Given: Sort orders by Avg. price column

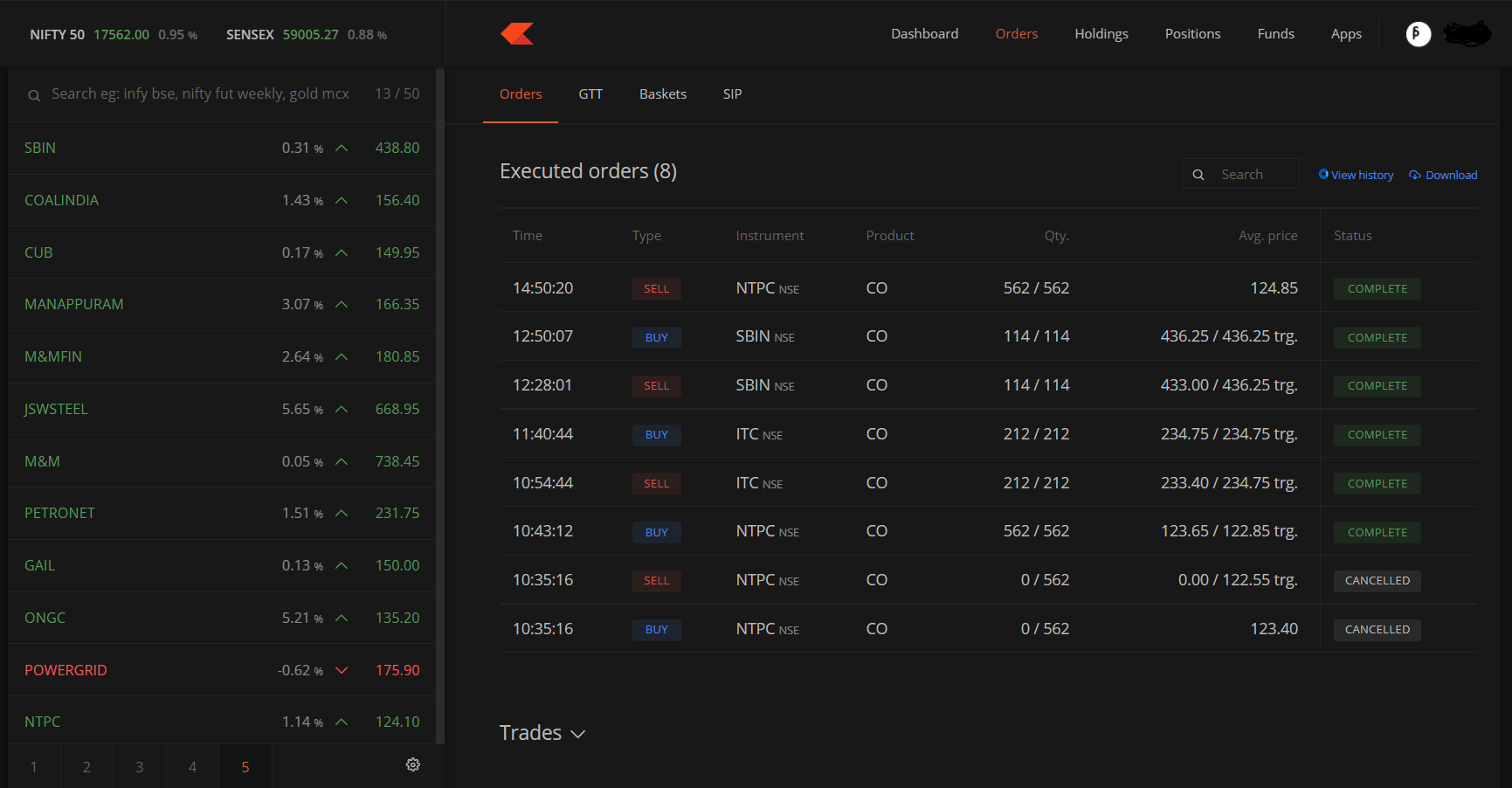Looking at the screenshot, I should tap(1268, 236).
